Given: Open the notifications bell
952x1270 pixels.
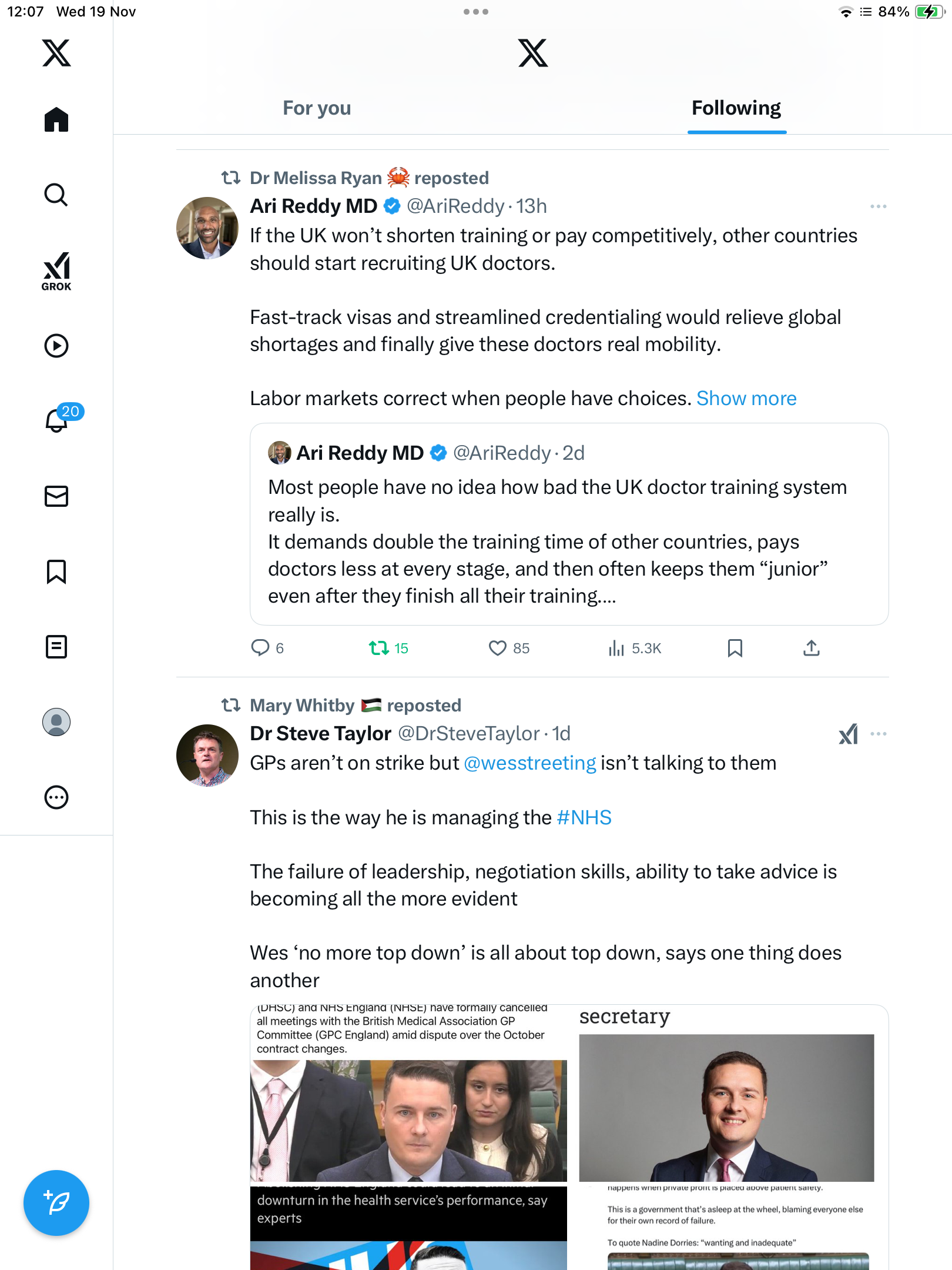Looking at the screenshot, I should coord(56,420).
